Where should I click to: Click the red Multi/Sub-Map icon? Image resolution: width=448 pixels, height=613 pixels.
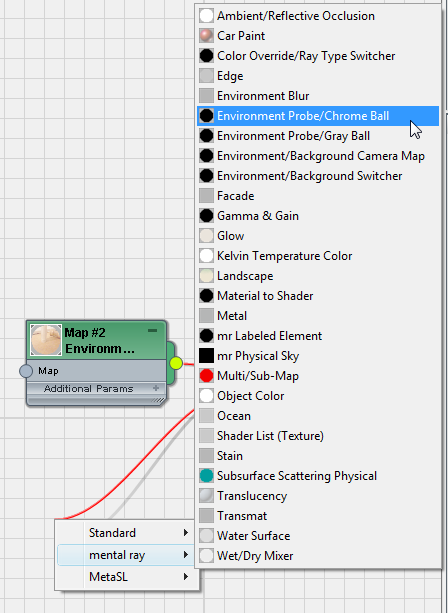206,376
